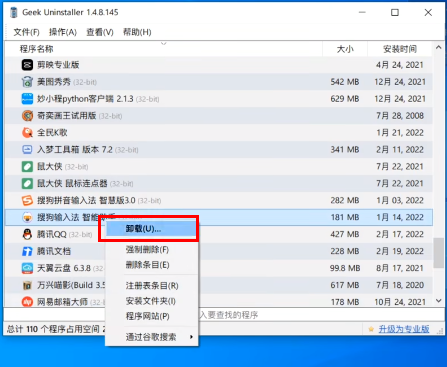This screenshot has width=447, height=367.
Task: Click the 629 MB size cell
Action: (345, 99)
